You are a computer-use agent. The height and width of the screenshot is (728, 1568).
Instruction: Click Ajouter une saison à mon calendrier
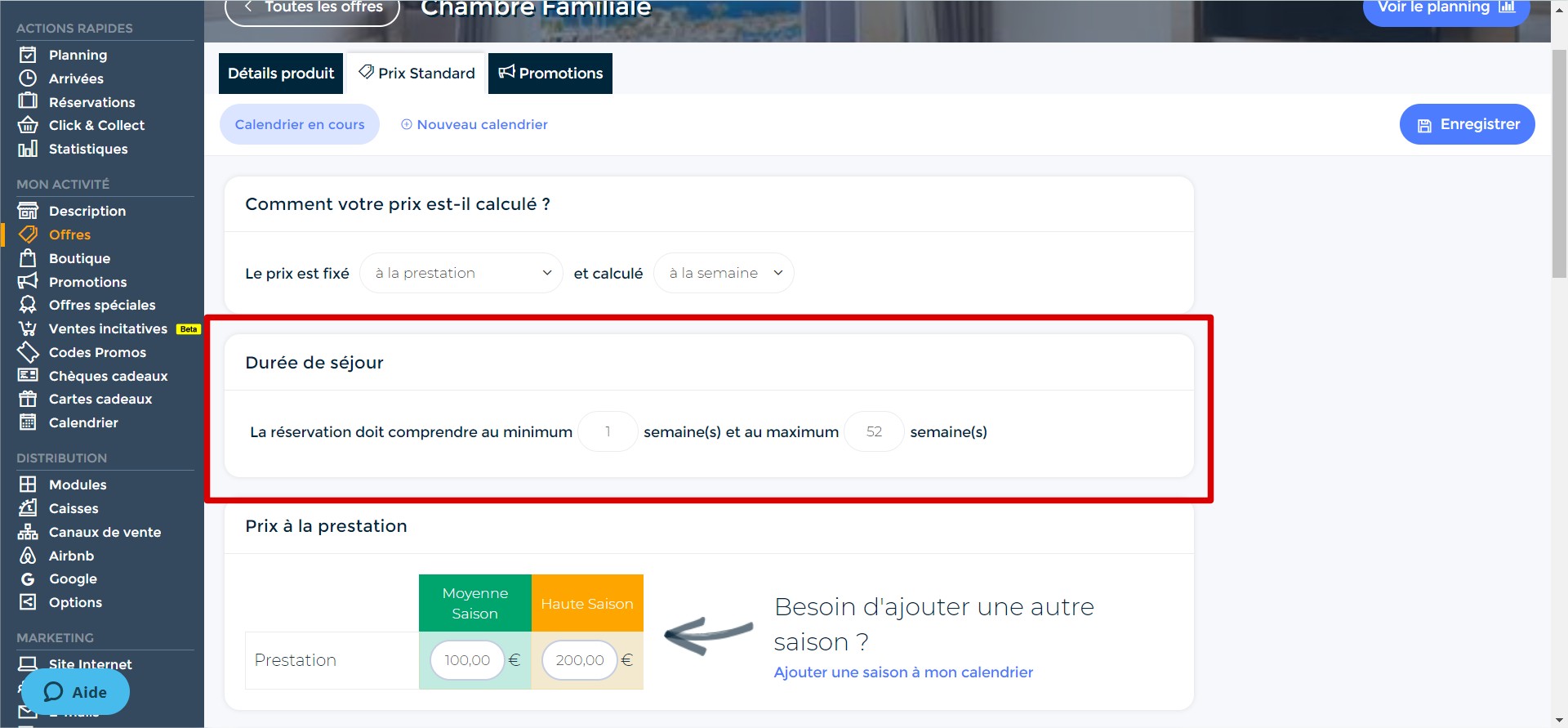(903, 672)
